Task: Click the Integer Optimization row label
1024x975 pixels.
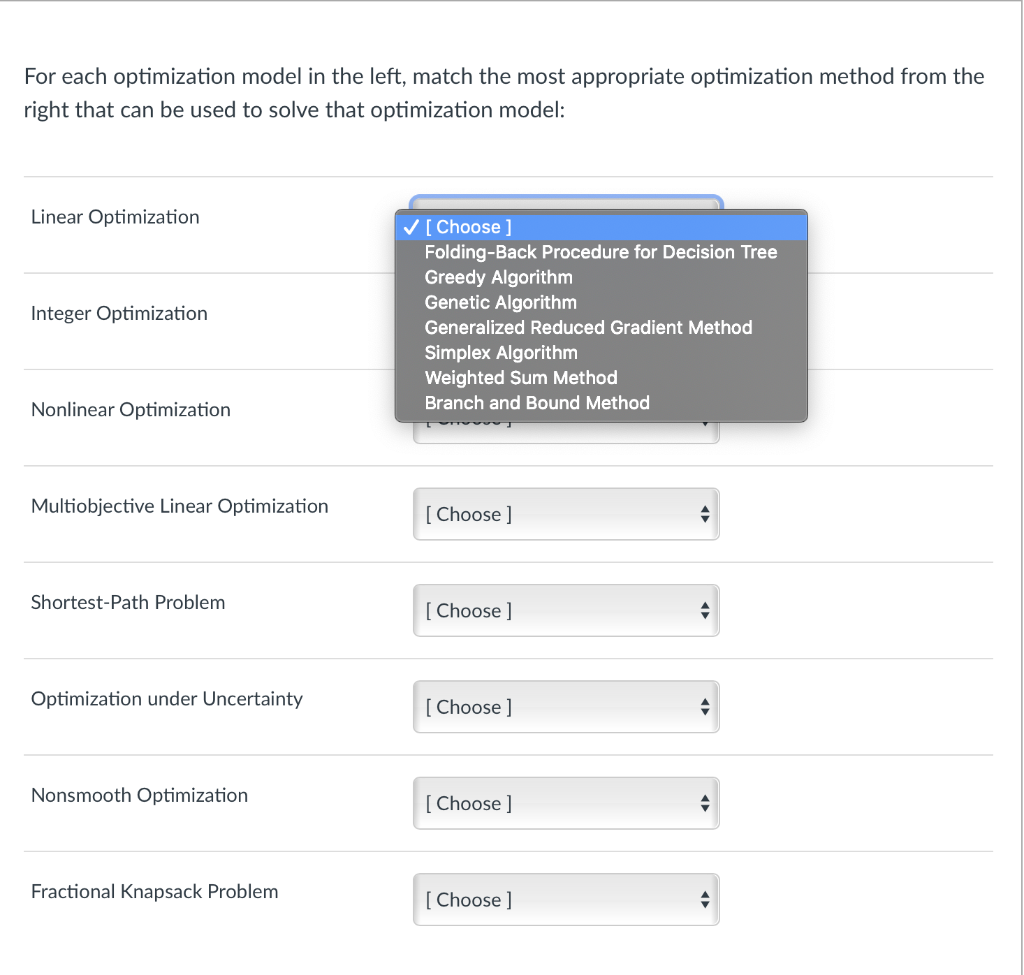Action: coord(119,313)
